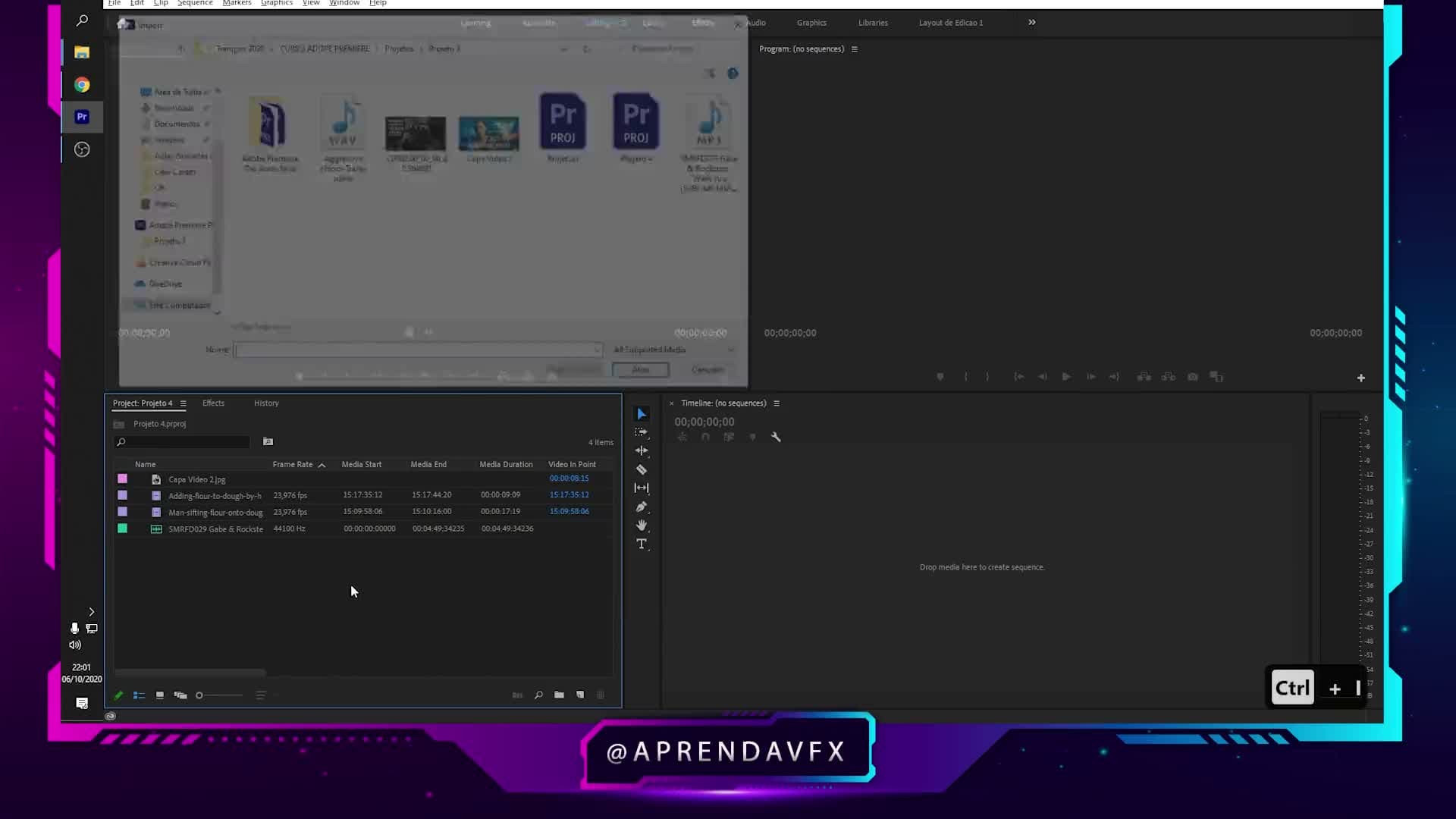Screen dimensions: 1456x819
Task: Select the Track Select Forward tool
Action: 642,432
